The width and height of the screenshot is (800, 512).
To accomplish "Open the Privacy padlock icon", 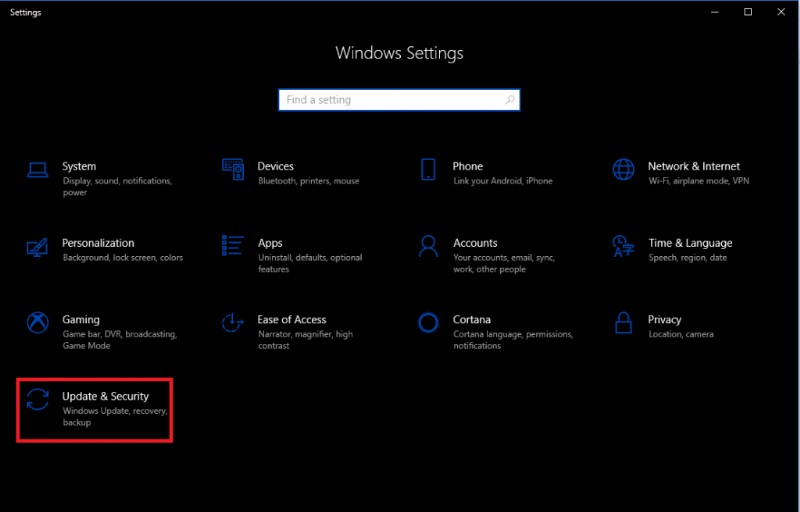I will click(x=623, y=322).
